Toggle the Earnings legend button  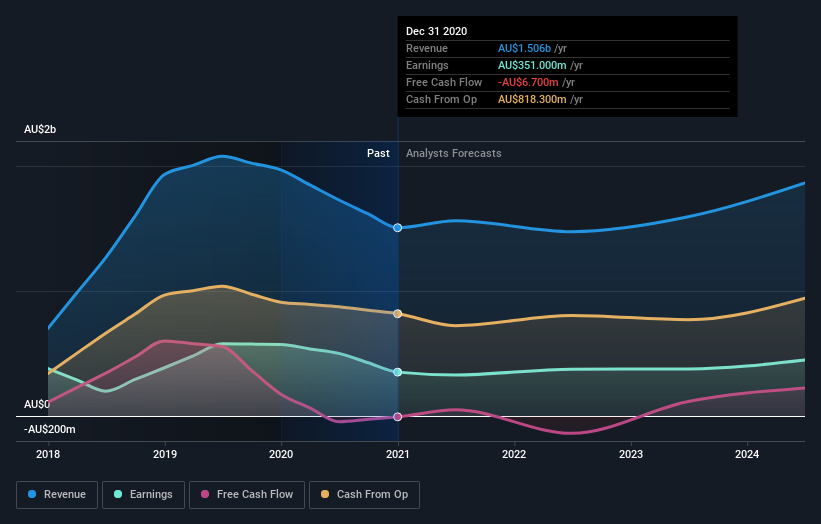click(x=143, y=495)
